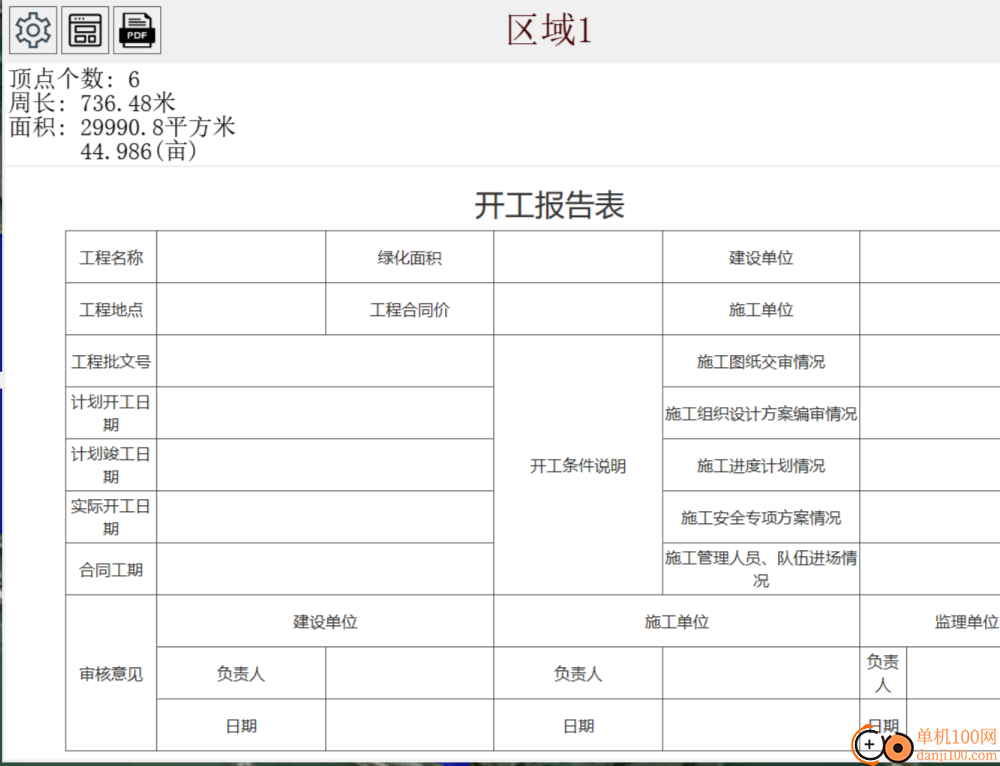1000x766 pixels.
Task: Click the empty field next to 工程批文号
Action: tap(325, 361)
